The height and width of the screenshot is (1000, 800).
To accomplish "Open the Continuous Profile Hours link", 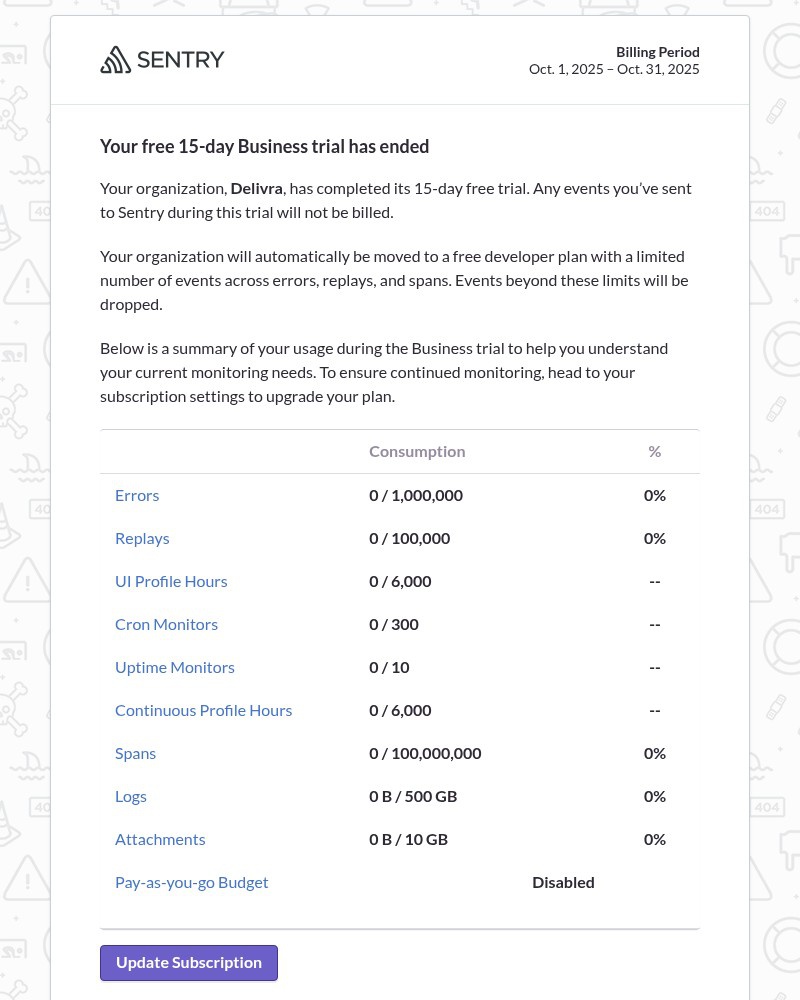I will point(204,710).
